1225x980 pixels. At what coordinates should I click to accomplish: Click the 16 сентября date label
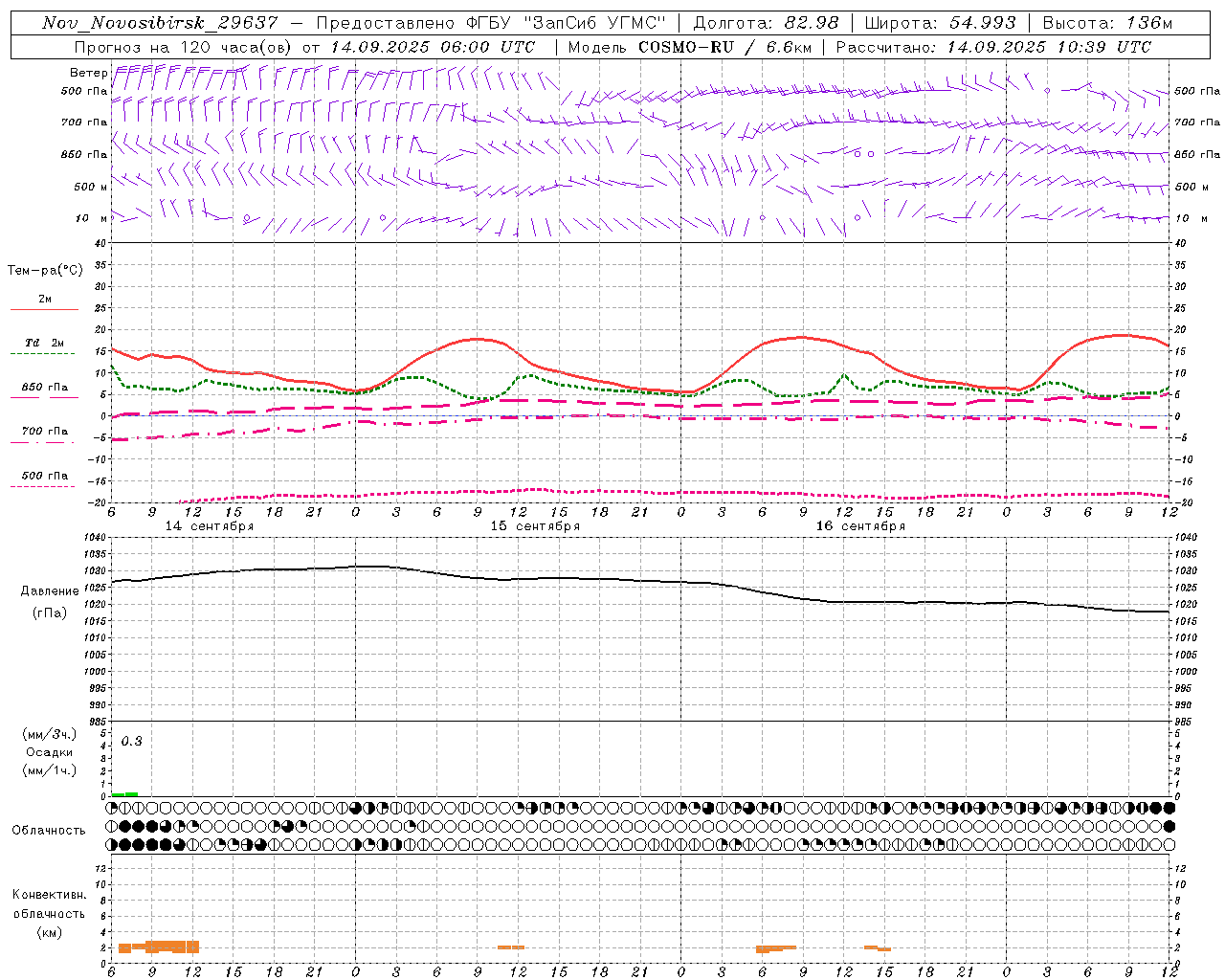tap(860, 526)
